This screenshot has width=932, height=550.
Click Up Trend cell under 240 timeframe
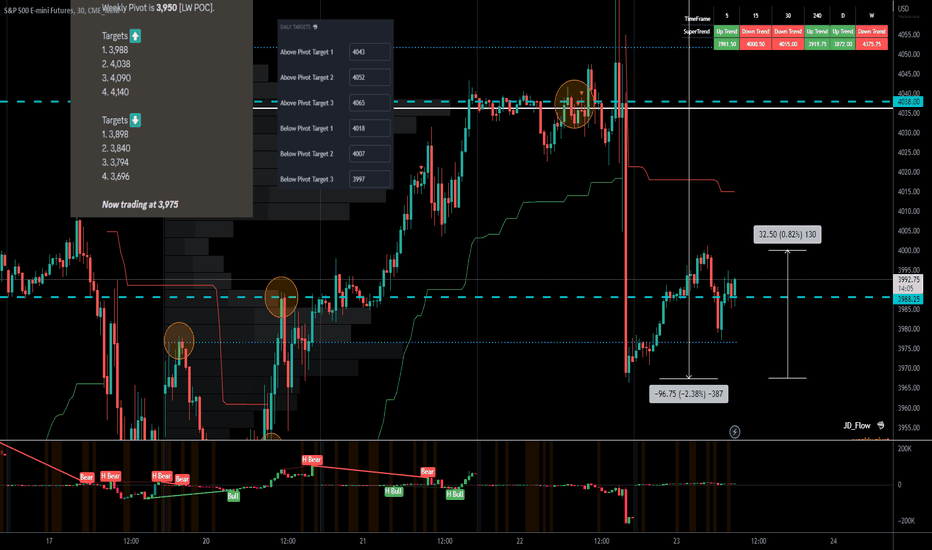click(x=817, y=32)
